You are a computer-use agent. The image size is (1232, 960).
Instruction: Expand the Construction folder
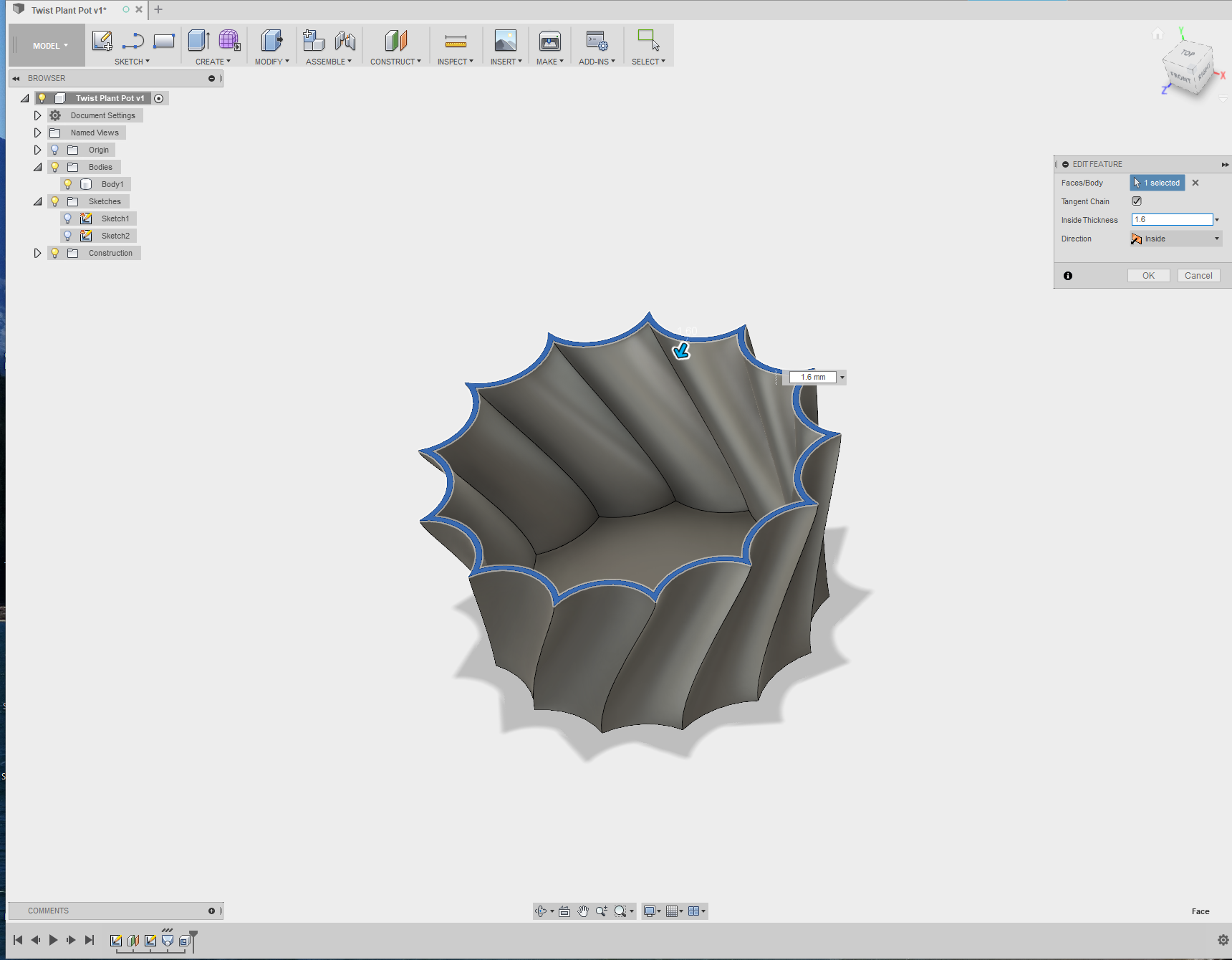[x=37, y=253]
